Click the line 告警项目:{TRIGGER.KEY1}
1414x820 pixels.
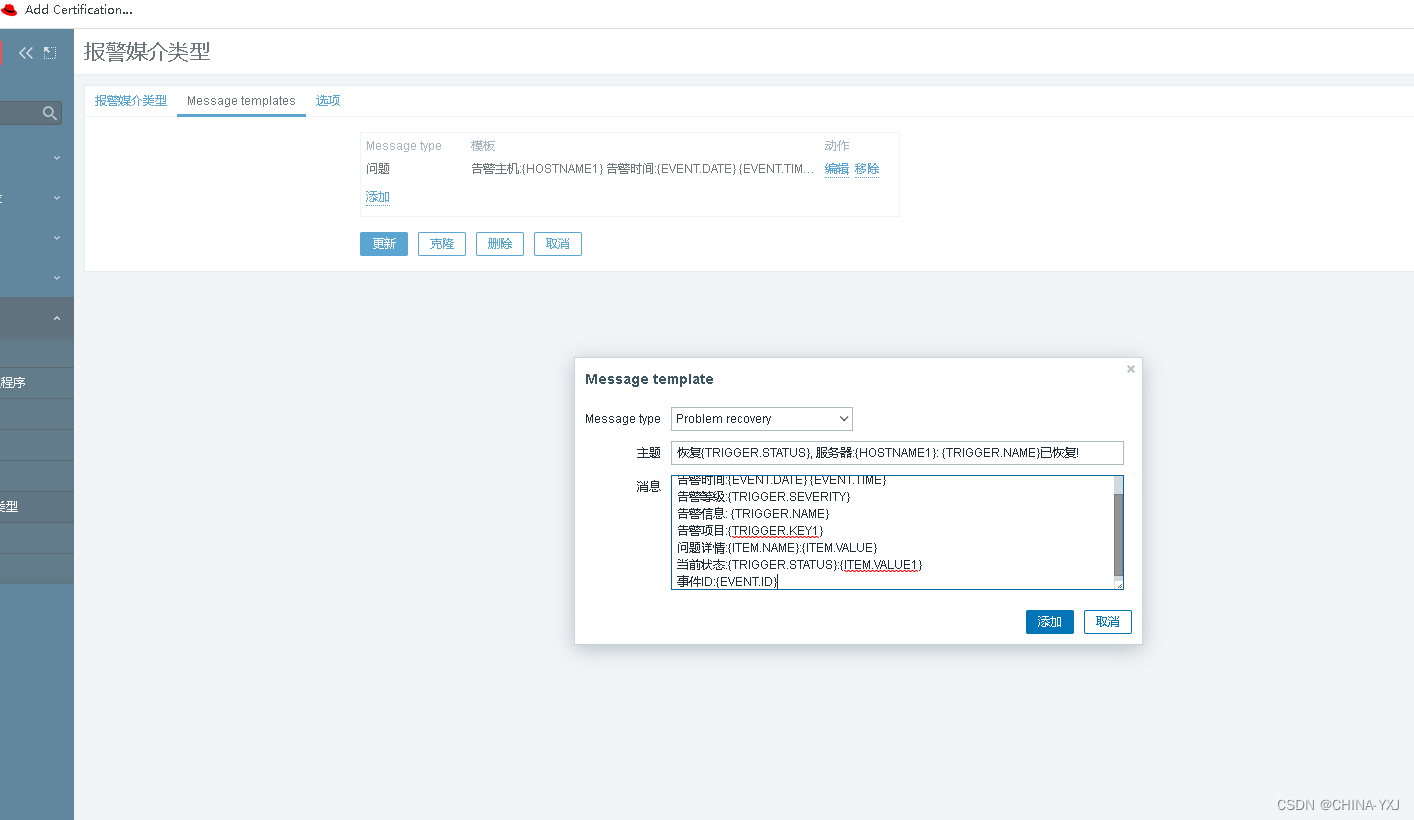(750, 531)
